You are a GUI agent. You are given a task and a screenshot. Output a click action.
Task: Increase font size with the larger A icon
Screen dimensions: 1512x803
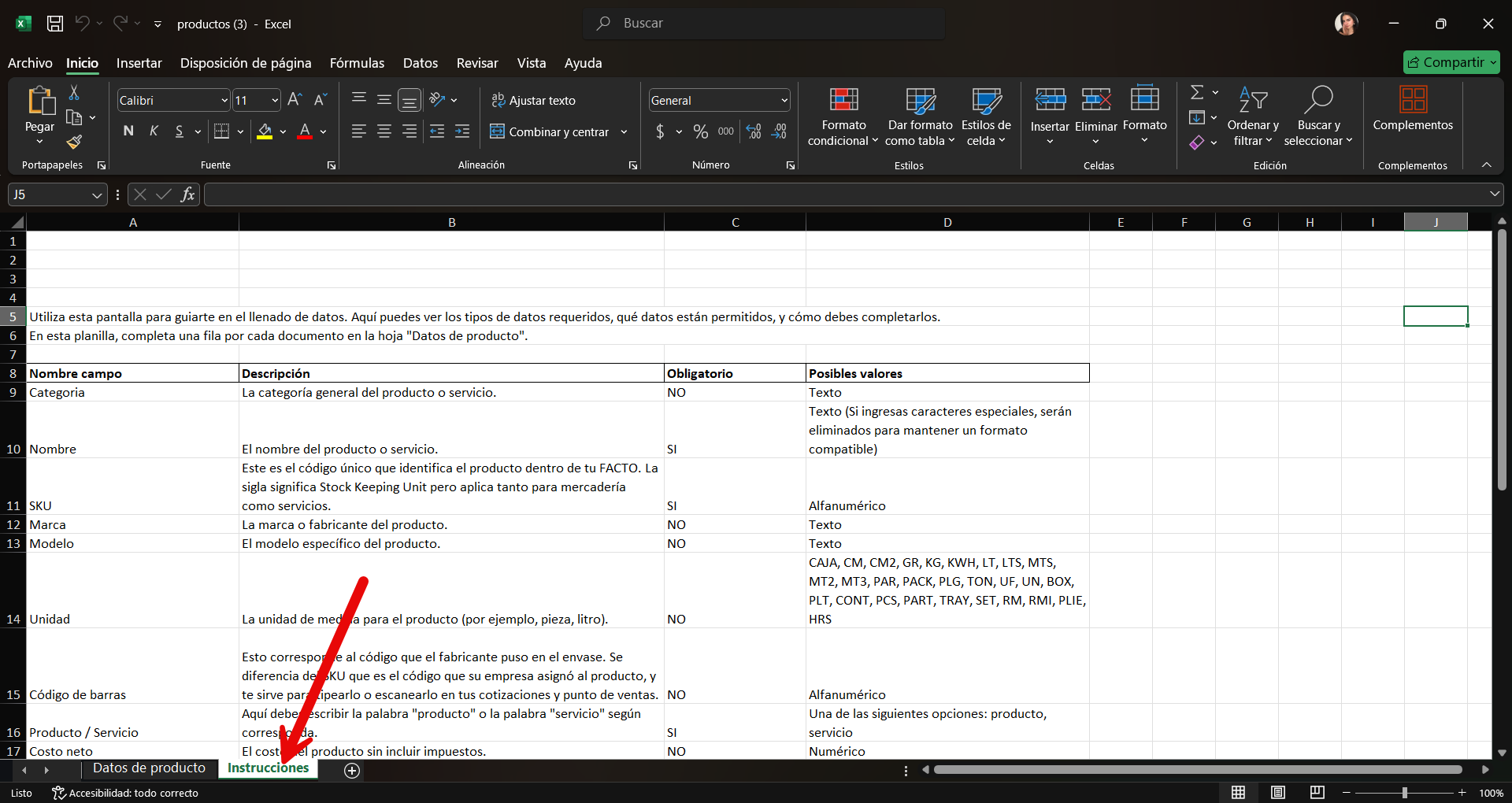coord(295,100)
